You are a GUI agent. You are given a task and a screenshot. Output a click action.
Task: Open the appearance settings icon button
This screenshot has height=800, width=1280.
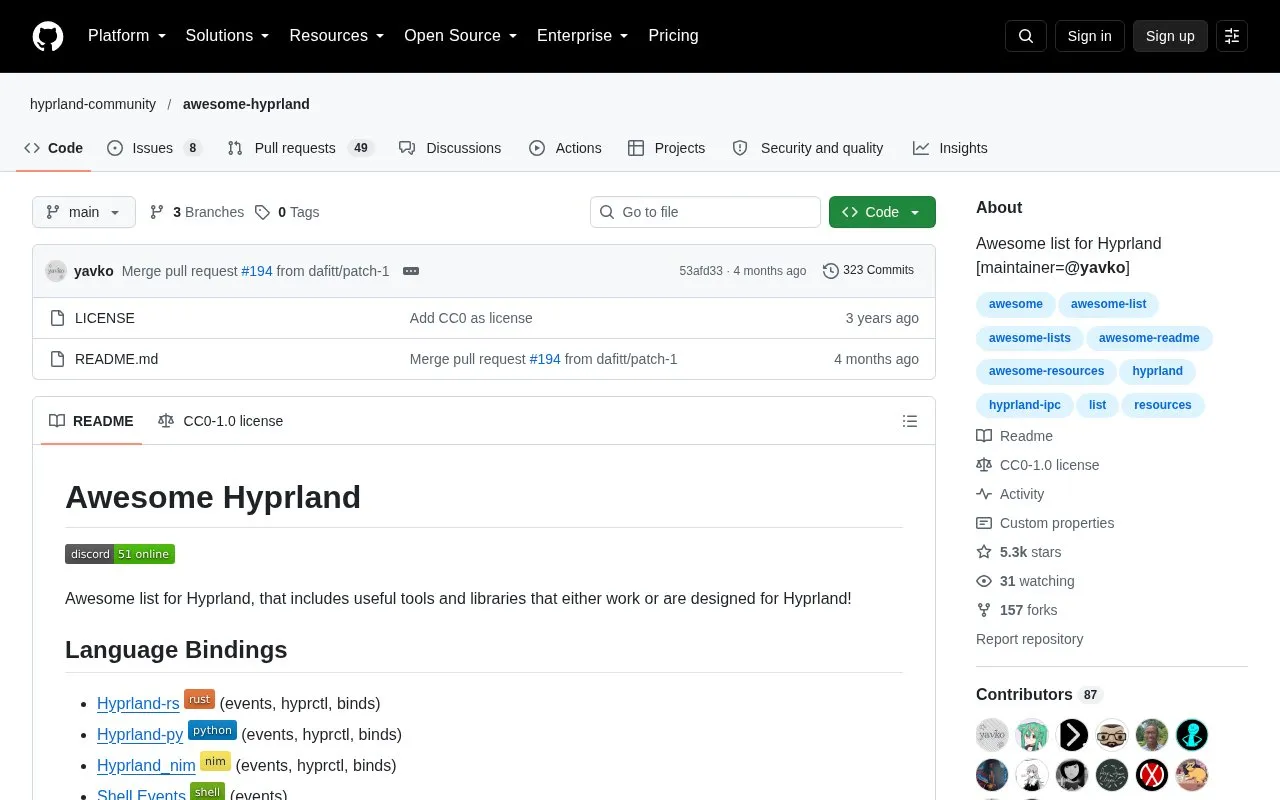pos(1232,36)
